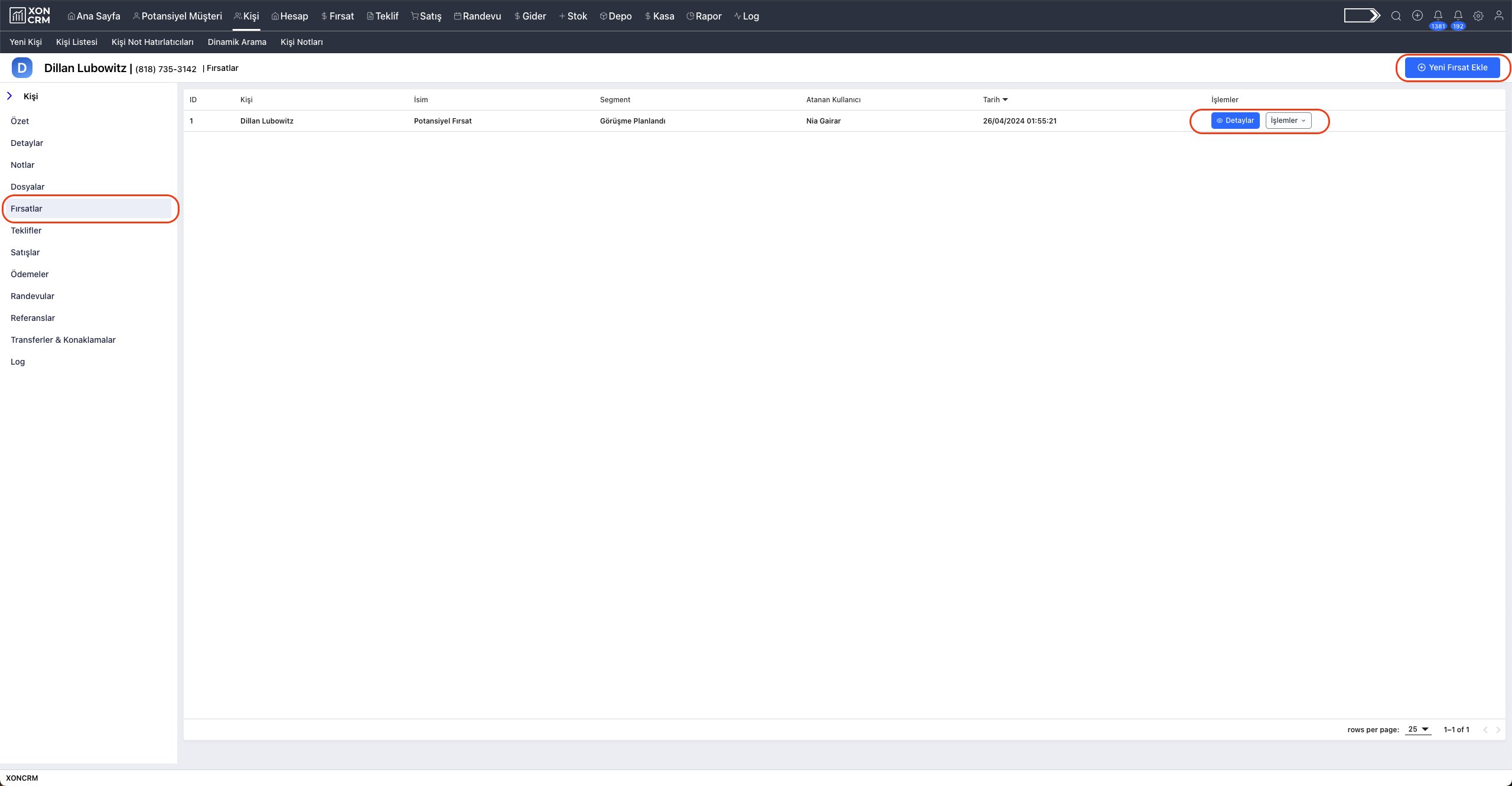
Task: Open the Rapor top menu
Action: (x=704, y=16)
